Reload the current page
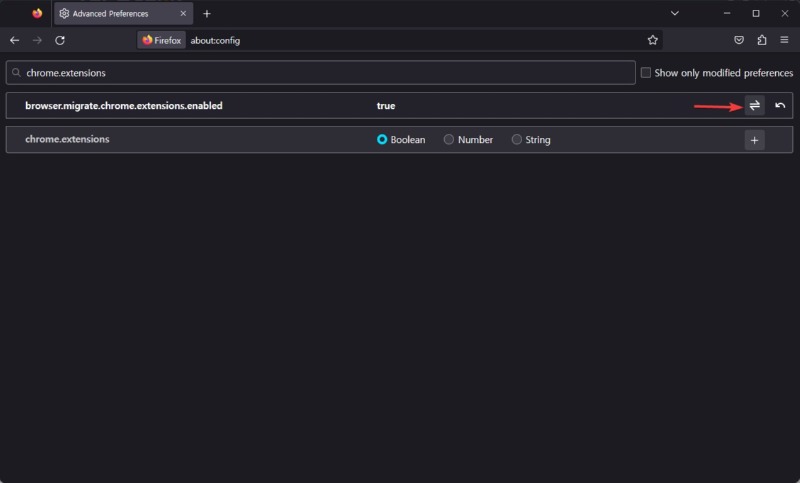Screen dimensions: 800x483 click(60, 40)
